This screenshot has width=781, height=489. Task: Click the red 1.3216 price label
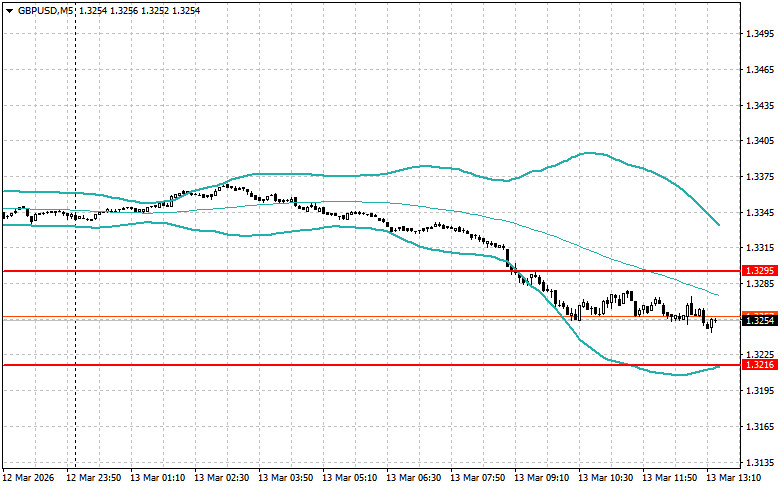click(x=760, y=365)
